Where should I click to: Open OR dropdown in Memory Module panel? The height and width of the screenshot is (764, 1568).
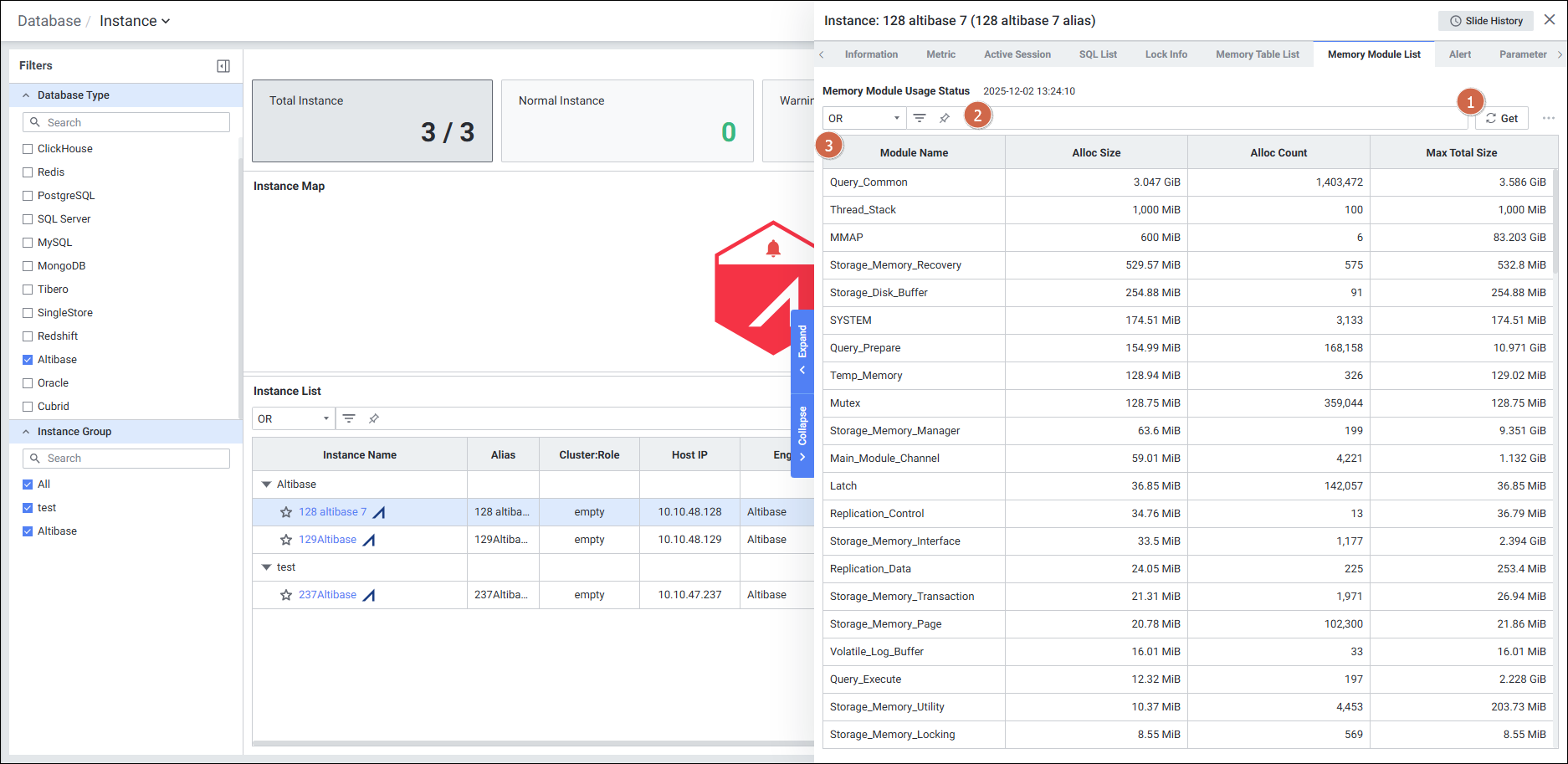pyautogui.click(x=863, y=118)
